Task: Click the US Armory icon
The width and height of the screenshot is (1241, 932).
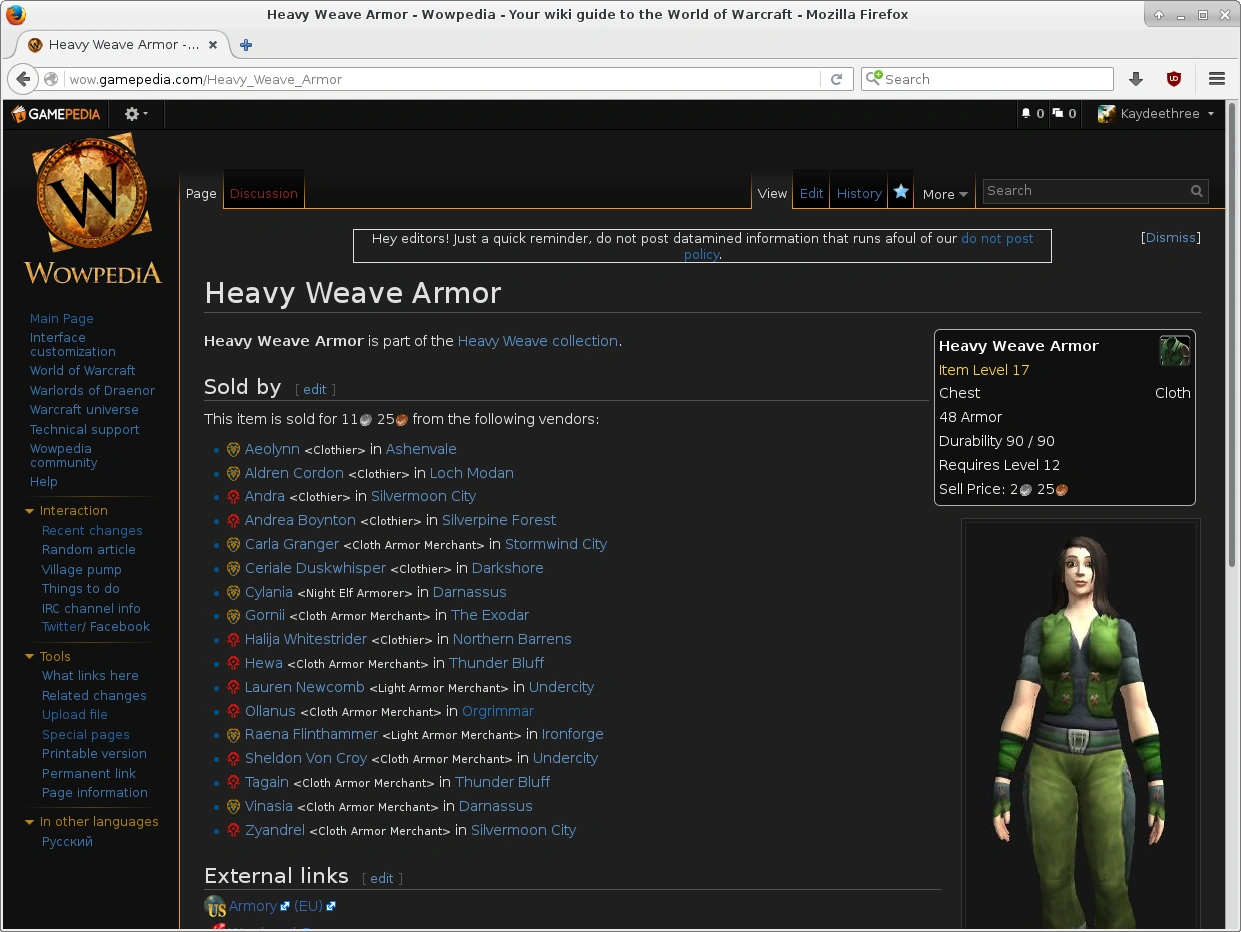Action: [215, 907]
